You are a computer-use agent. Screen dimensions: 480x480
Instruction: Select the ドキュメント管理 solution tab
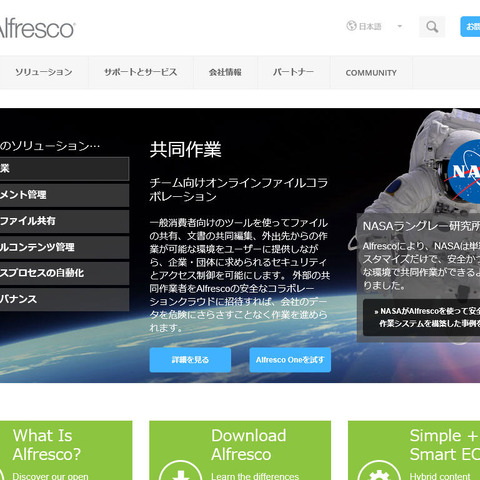64,195
